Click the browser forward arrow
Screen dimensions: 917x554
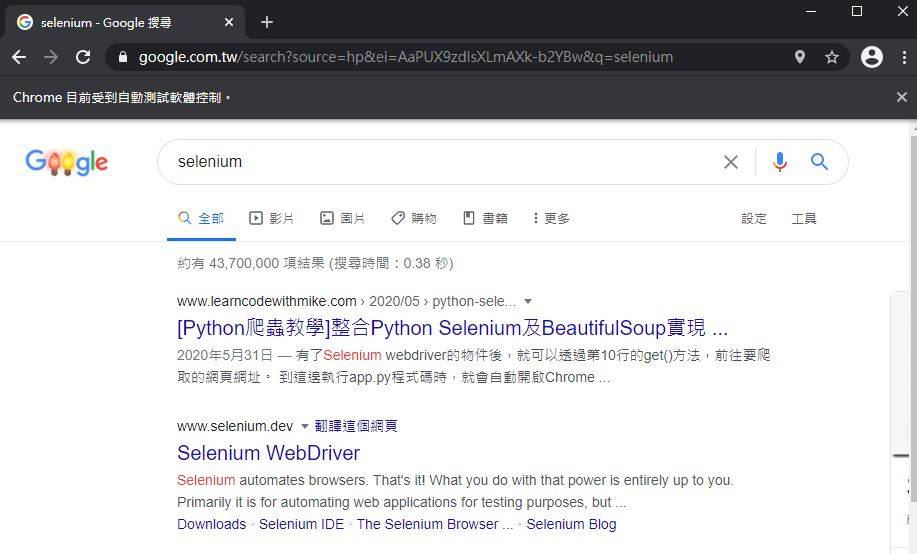51,57
